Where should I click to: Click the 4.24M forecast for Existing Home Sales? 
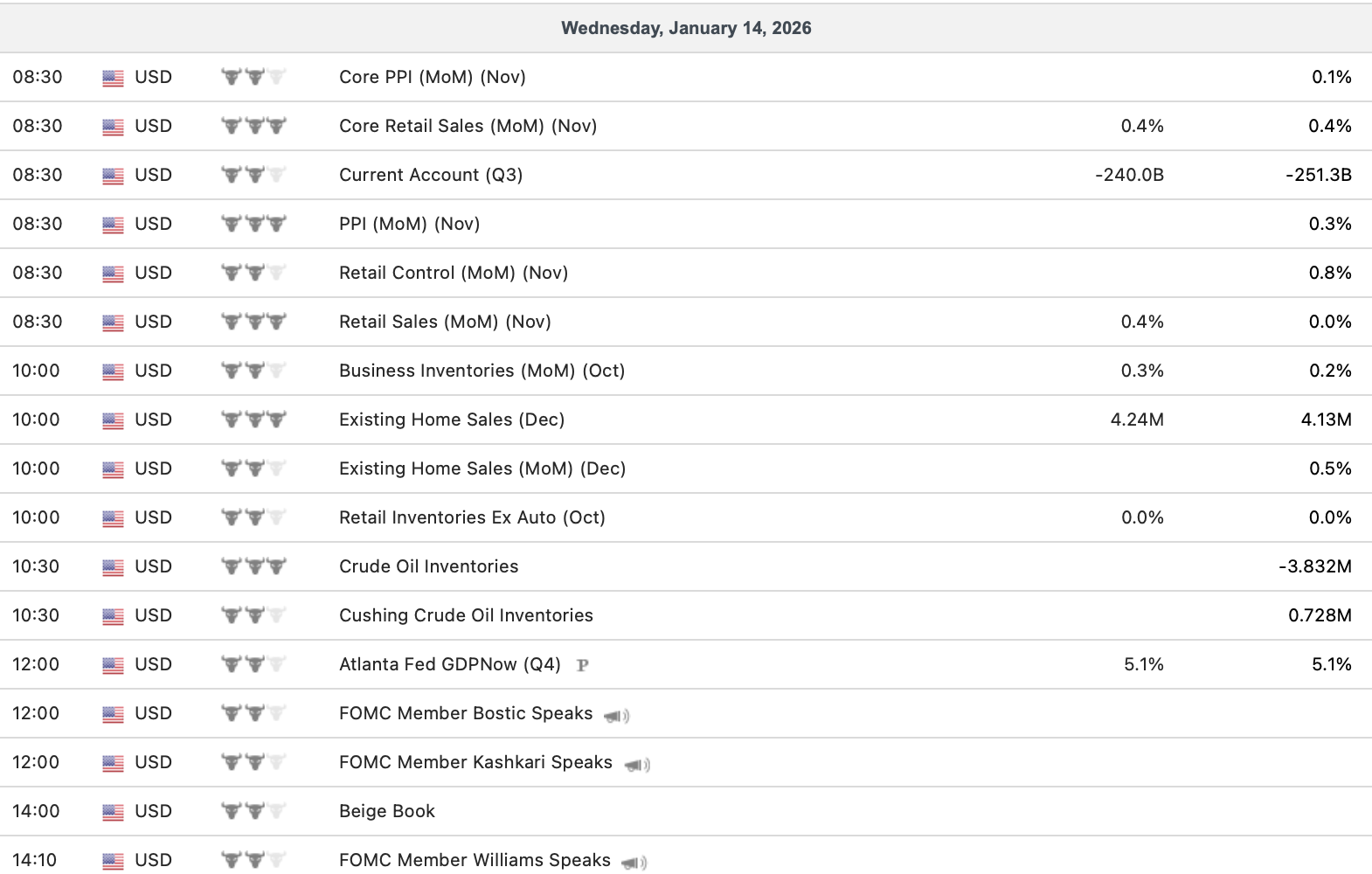[1136, 420]
